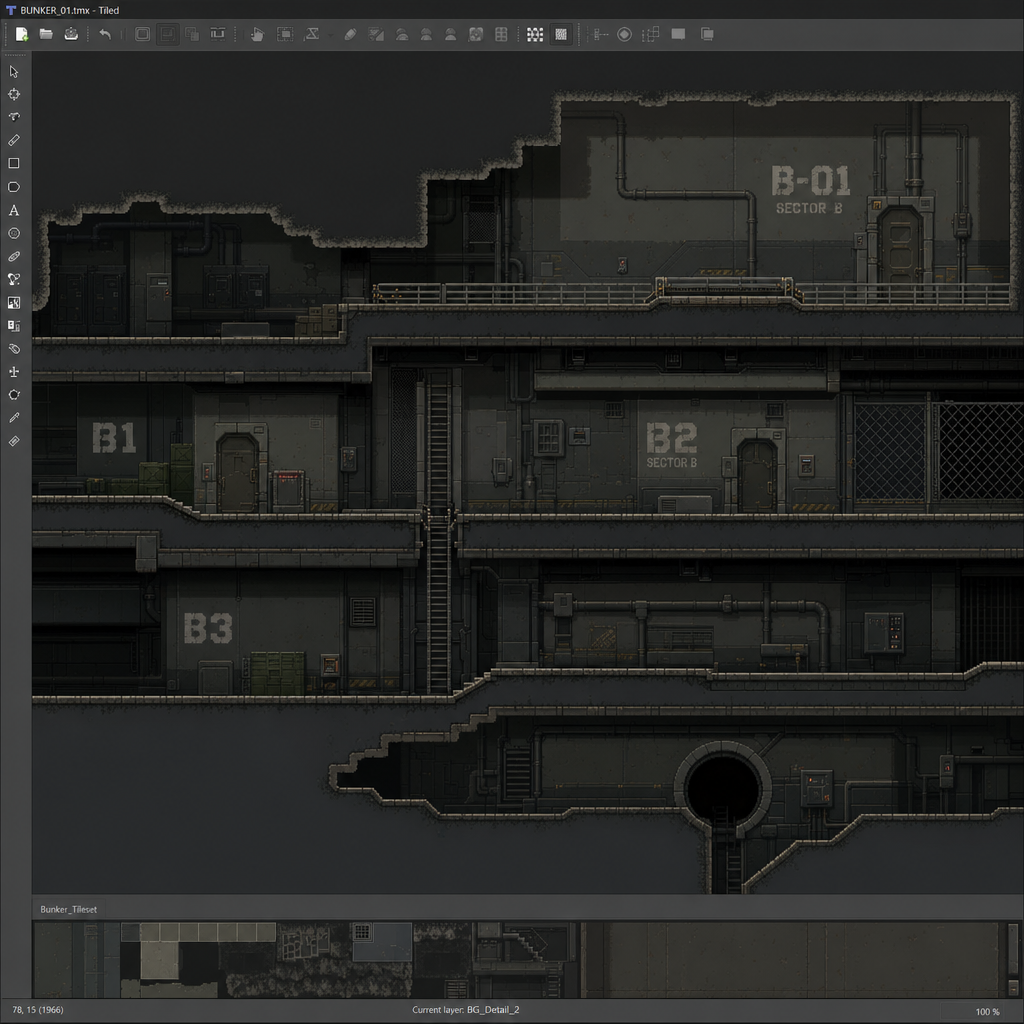Click the B3 wall sign on the map
The image size is (1024, 1024).
tap(208, 628)
